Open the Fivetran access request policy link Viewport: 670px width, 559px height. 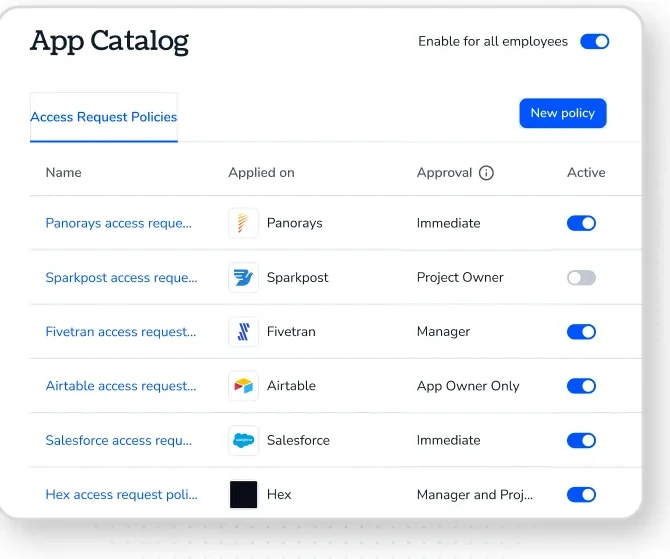click(x=121, y=332)
